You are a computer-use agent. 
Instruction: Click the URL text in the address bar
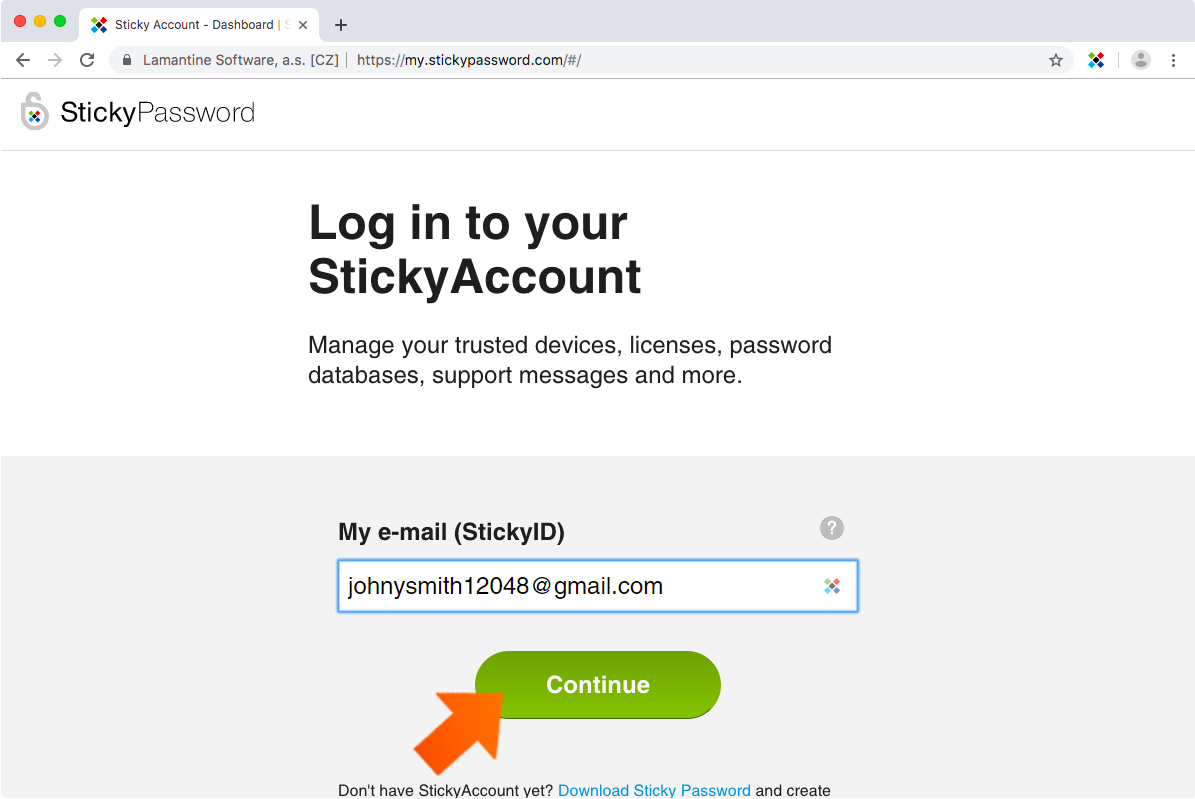click(469, 60)
